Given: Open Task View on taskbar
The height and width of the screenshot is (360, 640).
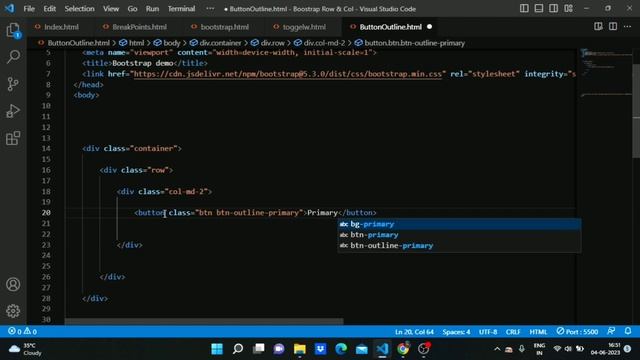Looking at the screenshot, I should 258,349.
